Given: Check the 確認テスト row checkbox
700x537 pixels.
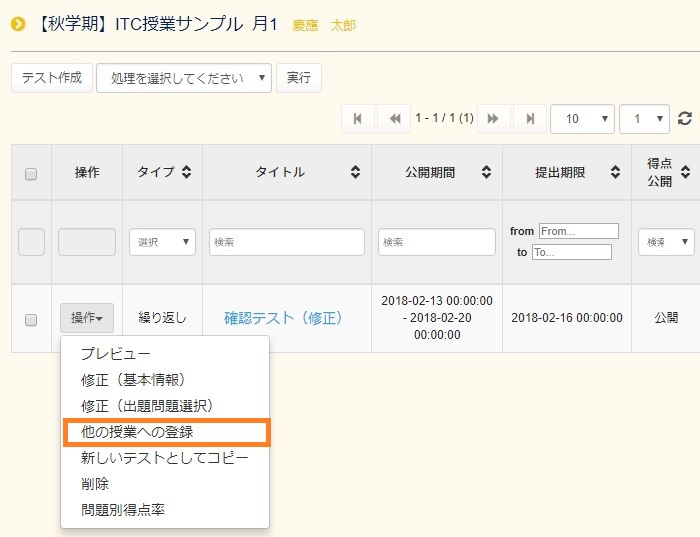Looking at the screenshot, I should pyautogui.click(x=31, y=319).
